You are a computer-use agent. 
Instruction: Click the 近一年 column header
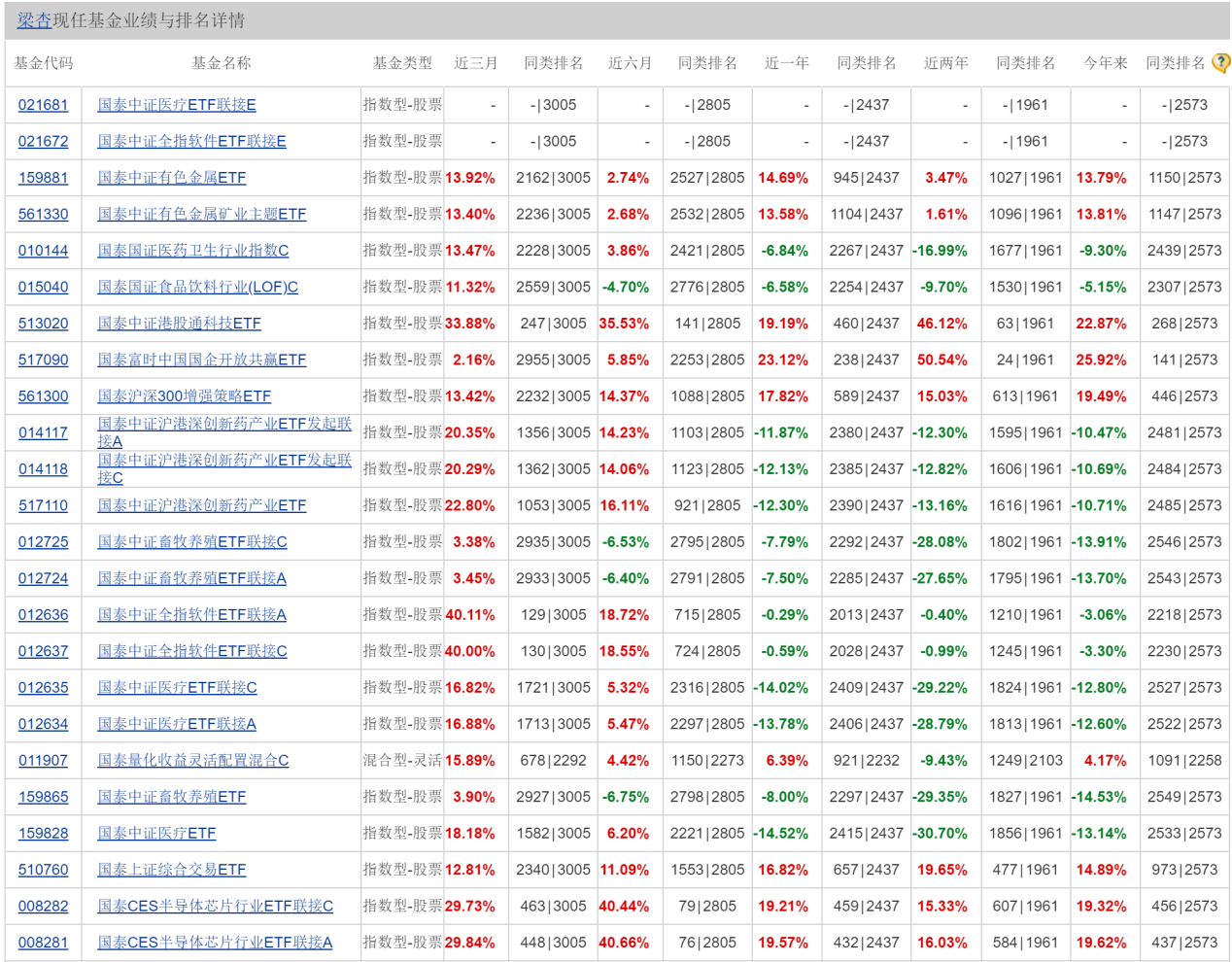pos(787,63)
